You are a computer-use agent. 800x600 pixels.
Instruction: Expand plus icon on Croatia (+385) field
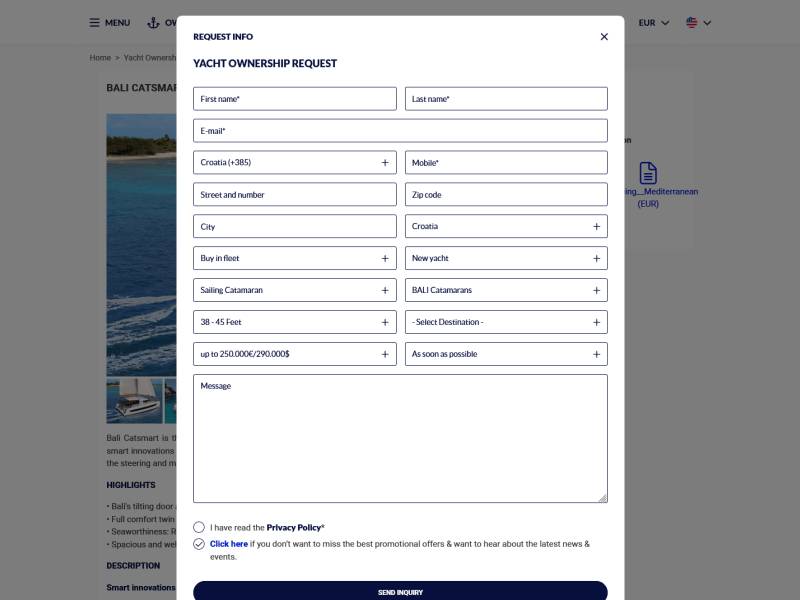coord(385,162)
